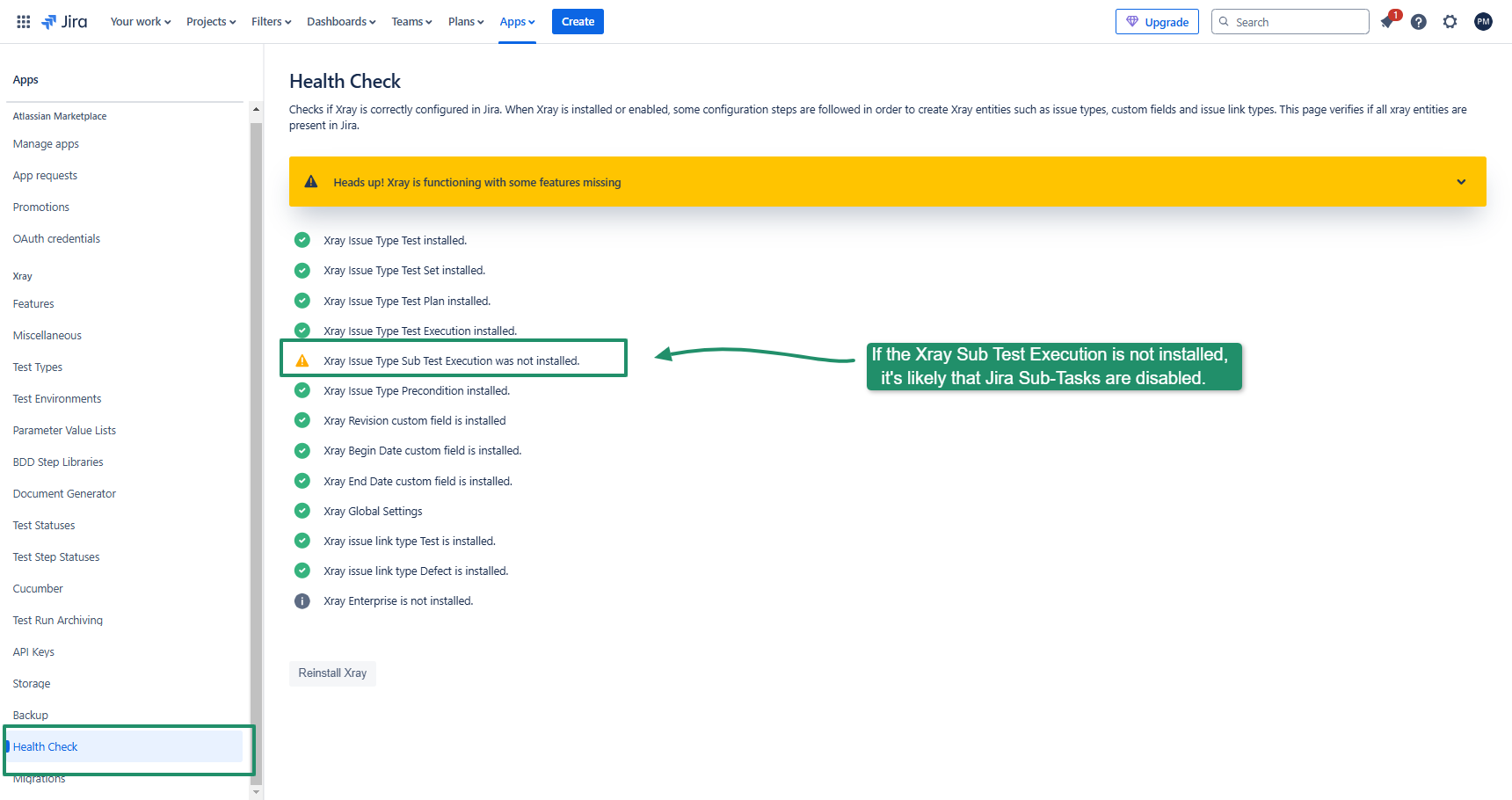1512x800 pixels.
Task: Click the 'Xray Global Settings' text
Action: click(x=373, y=512)
